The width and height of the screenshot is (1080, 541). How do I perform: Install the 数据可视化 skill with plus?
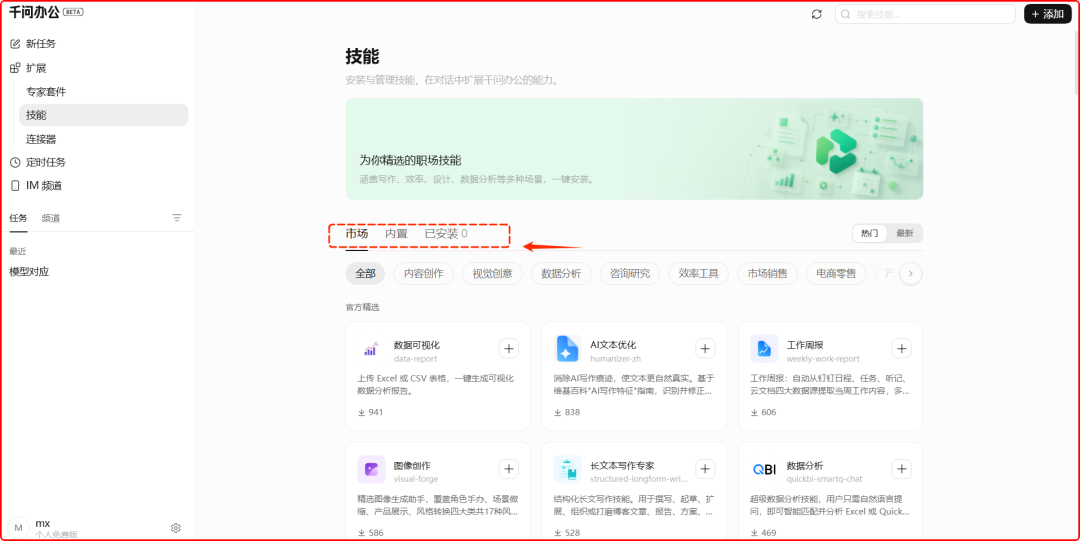pos(508,349)
